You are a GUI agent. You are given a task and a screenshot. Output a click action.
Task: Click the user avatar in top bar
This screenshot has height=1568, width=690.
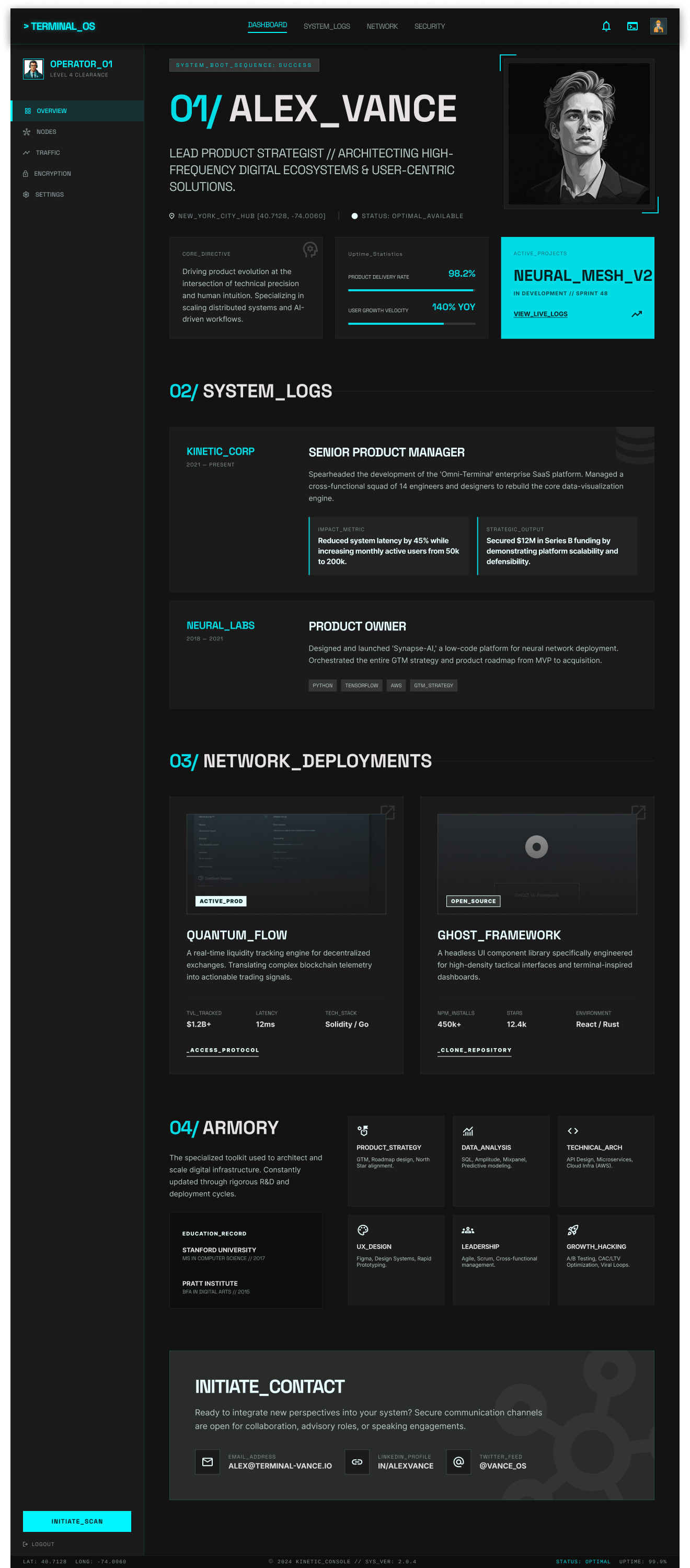[x=658, y=26]
